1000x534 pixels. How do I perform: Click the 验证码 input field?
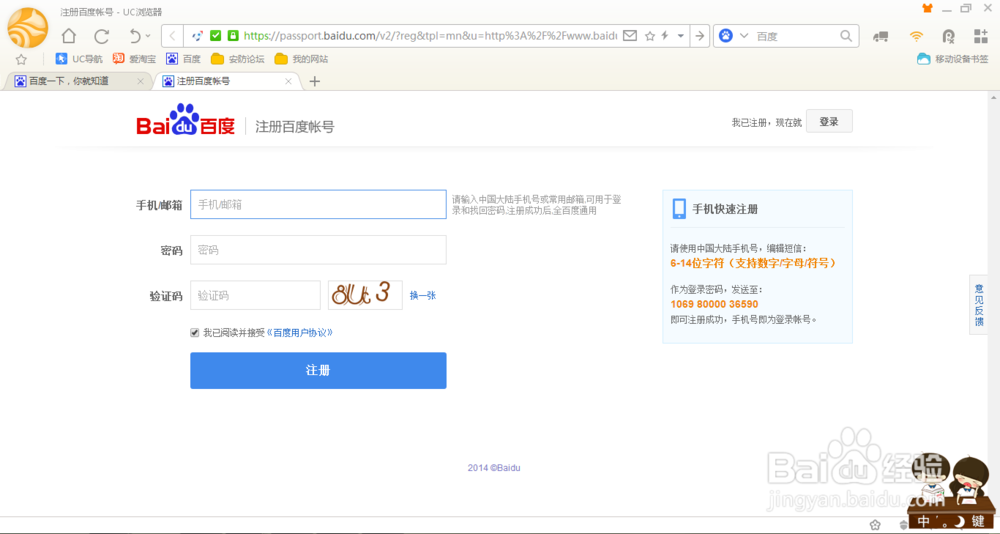(x=255, y=295)
